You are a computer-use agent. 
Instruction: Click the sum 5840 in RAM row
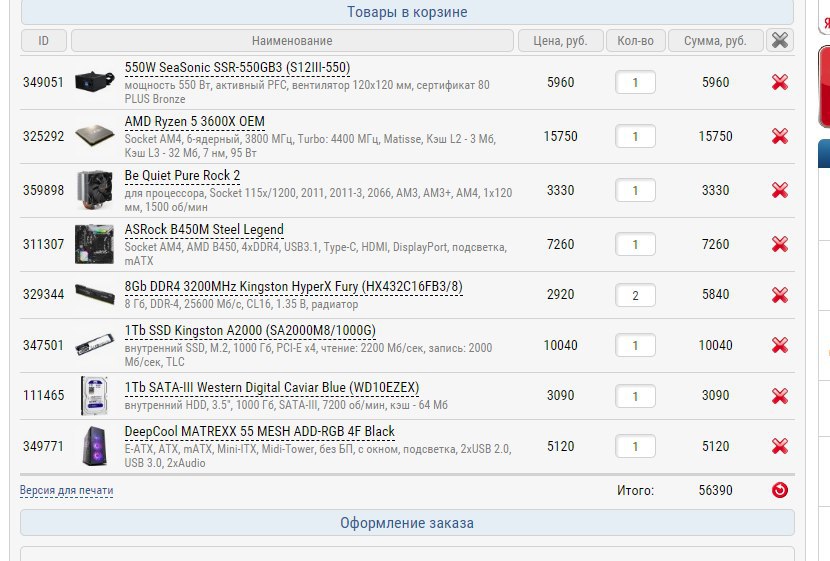[715, 294]
